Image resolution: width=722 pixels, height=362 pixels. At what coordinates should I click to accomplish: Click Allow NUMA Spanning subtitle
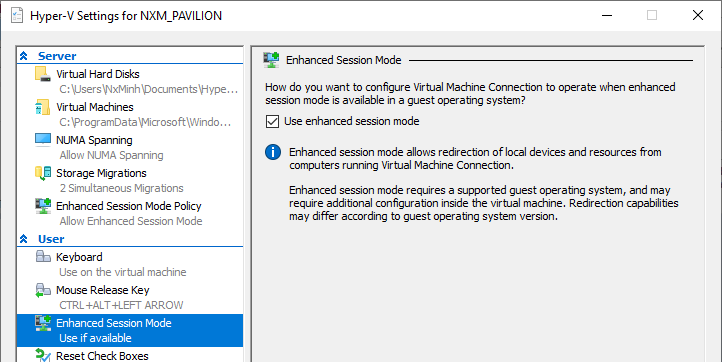coord(111,155)
